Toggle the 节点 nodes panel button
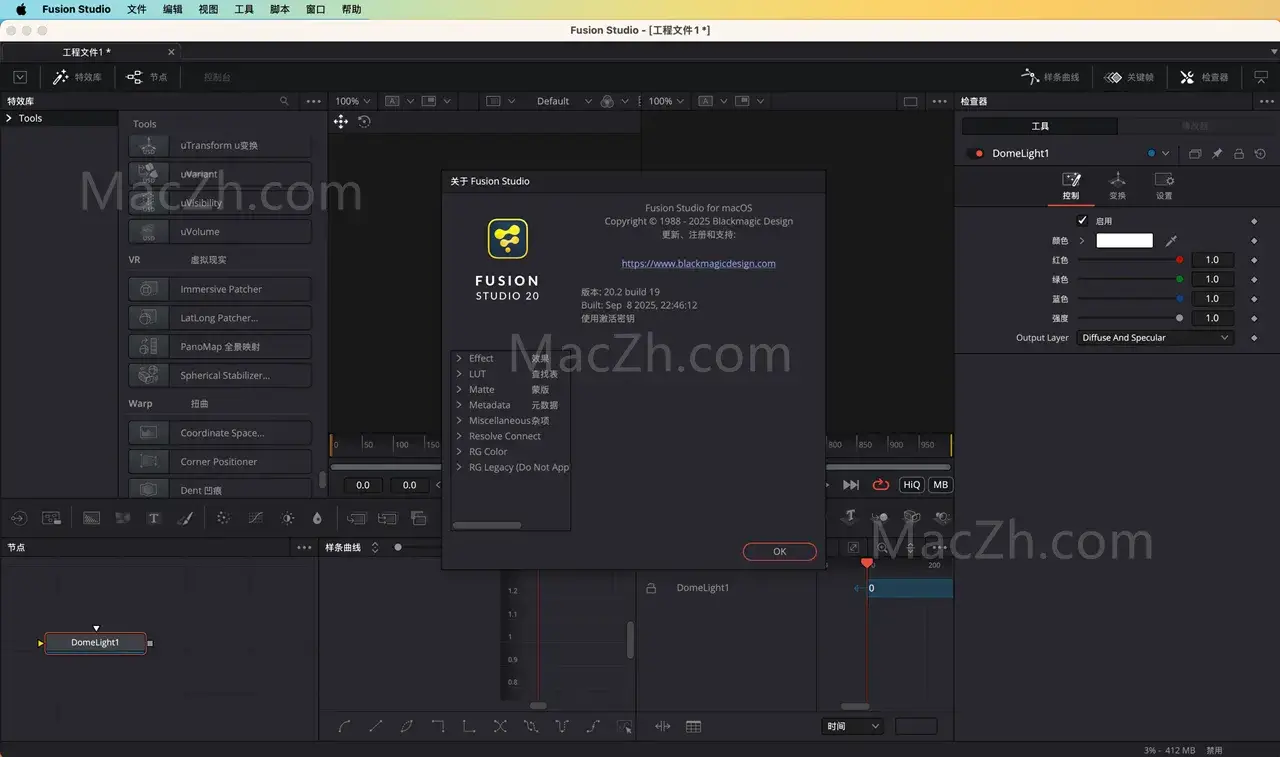 click(147, 77)
